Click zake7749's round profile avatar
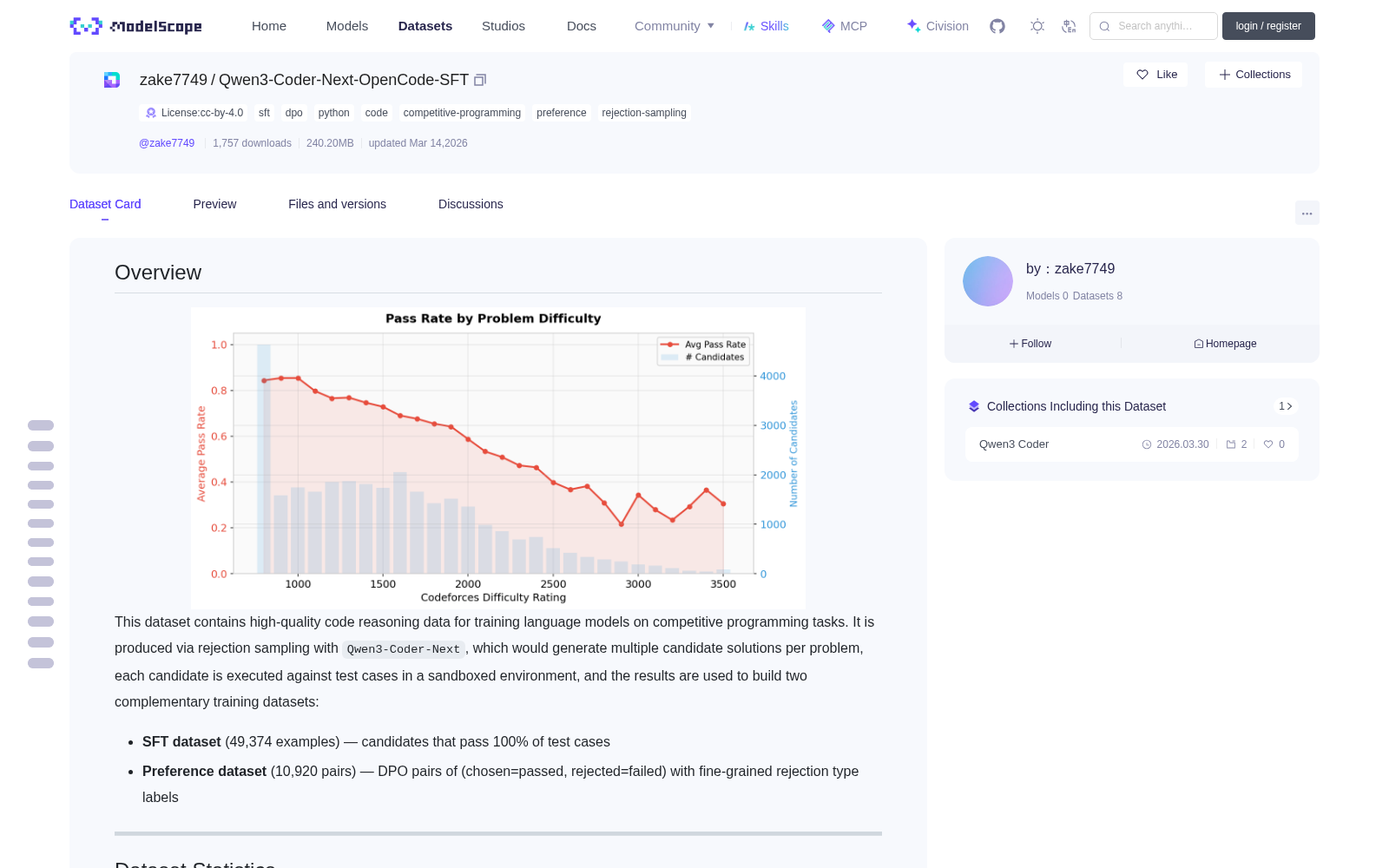This screenshot has height=868, width=1389. point(988,281)
